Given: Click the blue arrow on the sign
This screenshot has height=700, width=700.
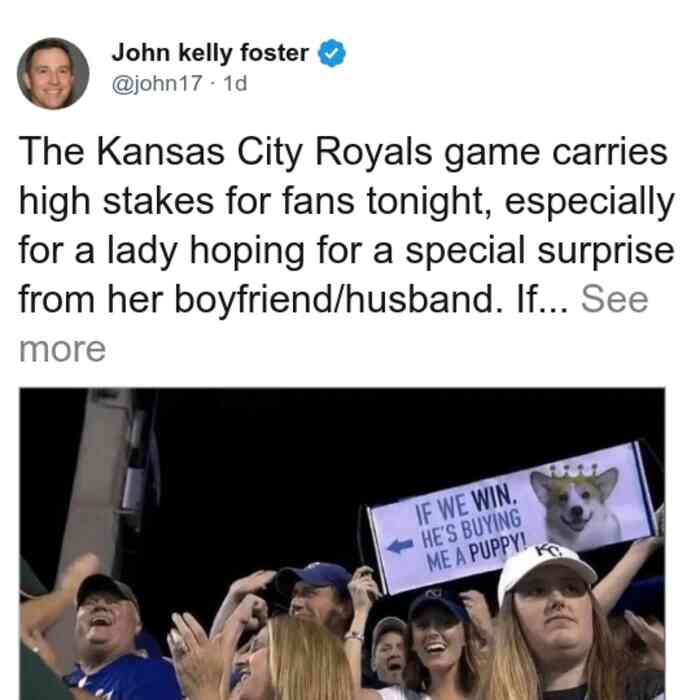Looking at the screenshot, I should 400,546.
